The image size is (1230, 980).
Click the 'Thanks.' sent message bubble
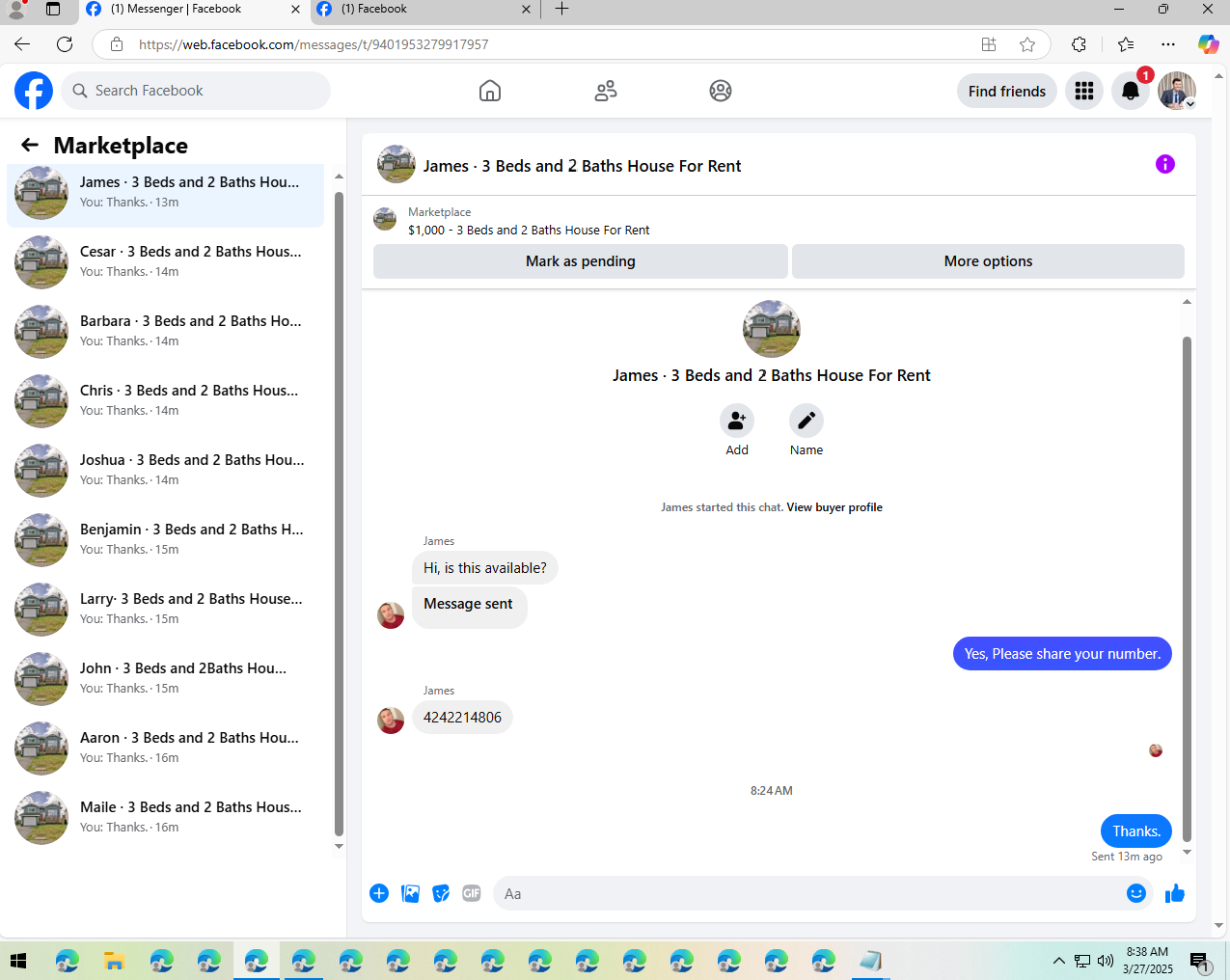click(x=1136, y=831)
